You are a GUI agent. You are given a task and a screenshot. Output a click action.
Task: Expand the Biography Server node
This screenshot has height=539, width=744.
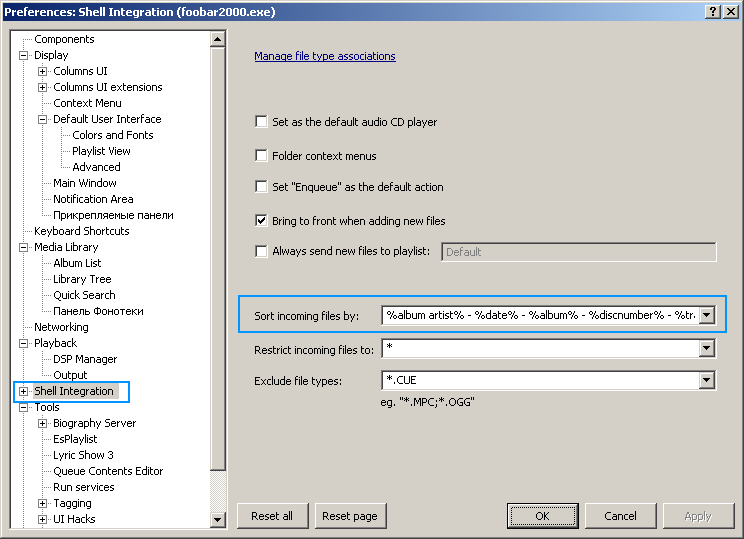click(x=42, y=424)
